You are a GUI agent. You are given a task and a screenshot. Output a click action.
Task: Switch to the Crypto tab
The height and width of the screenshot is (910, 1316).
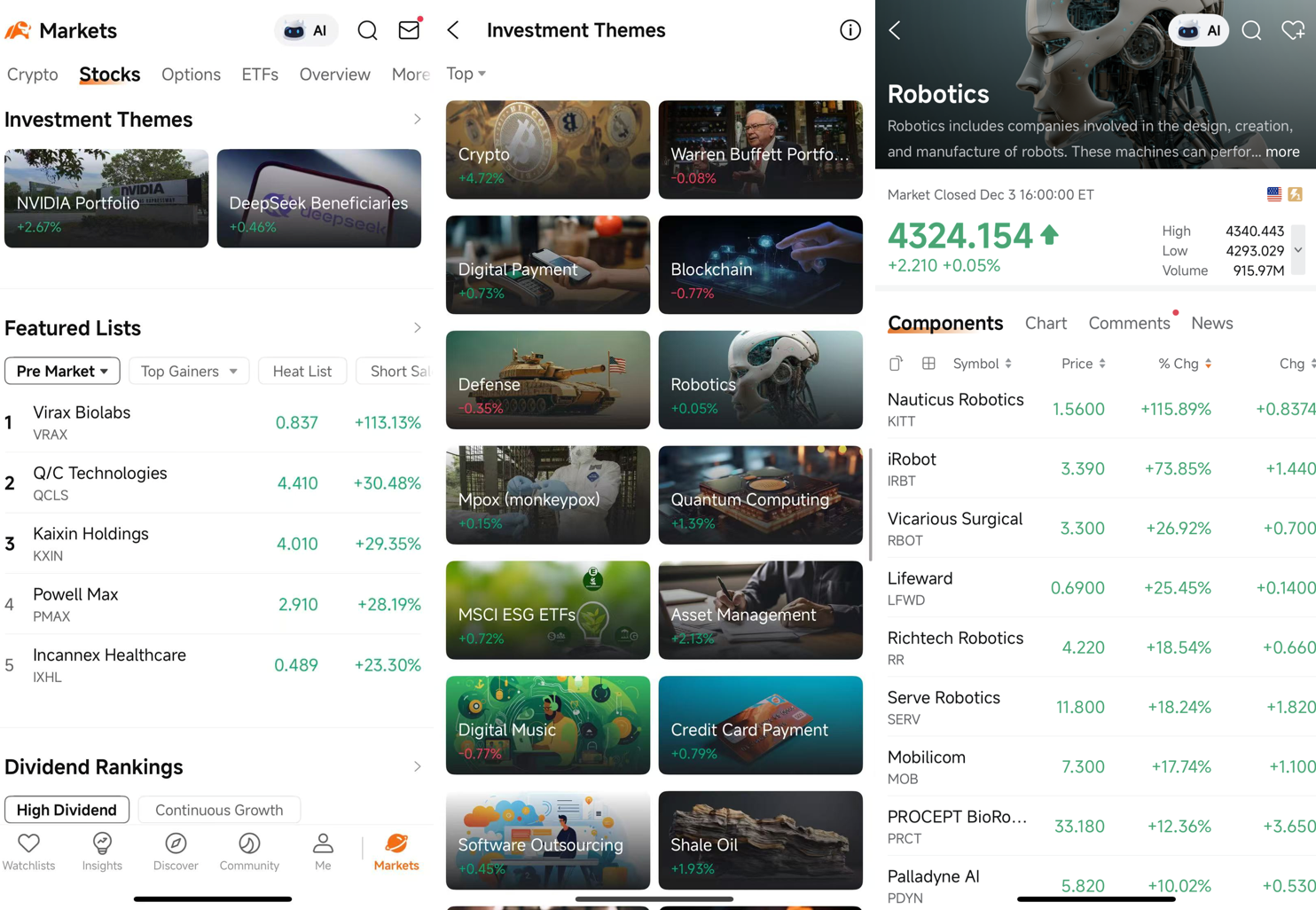click(x=33, y=75)
